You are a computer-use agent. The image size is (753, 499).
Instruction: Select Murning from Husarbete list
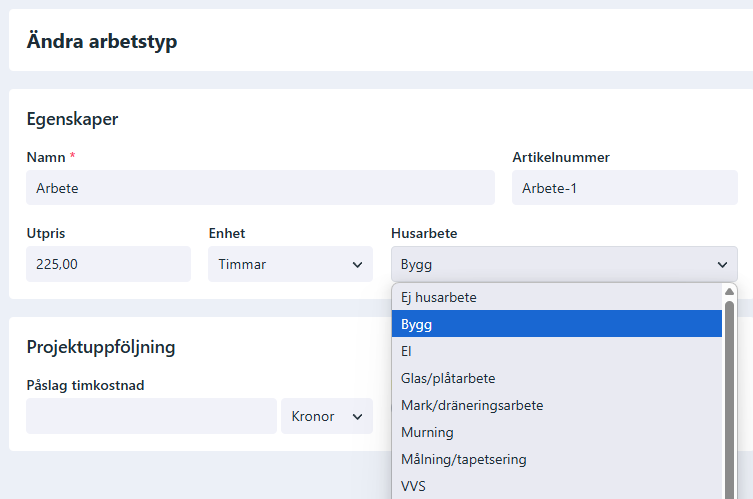pyautogui.click(x=557, y=432)
